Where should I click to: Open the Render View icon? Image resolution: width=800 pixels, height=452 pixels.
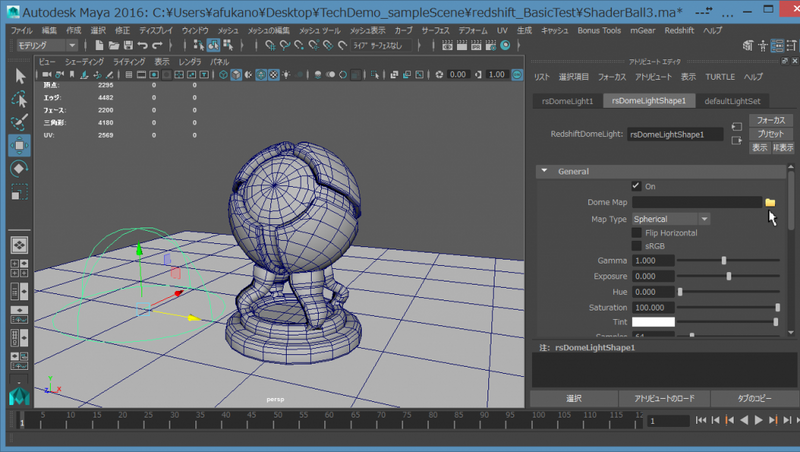[x=447, y=45]
